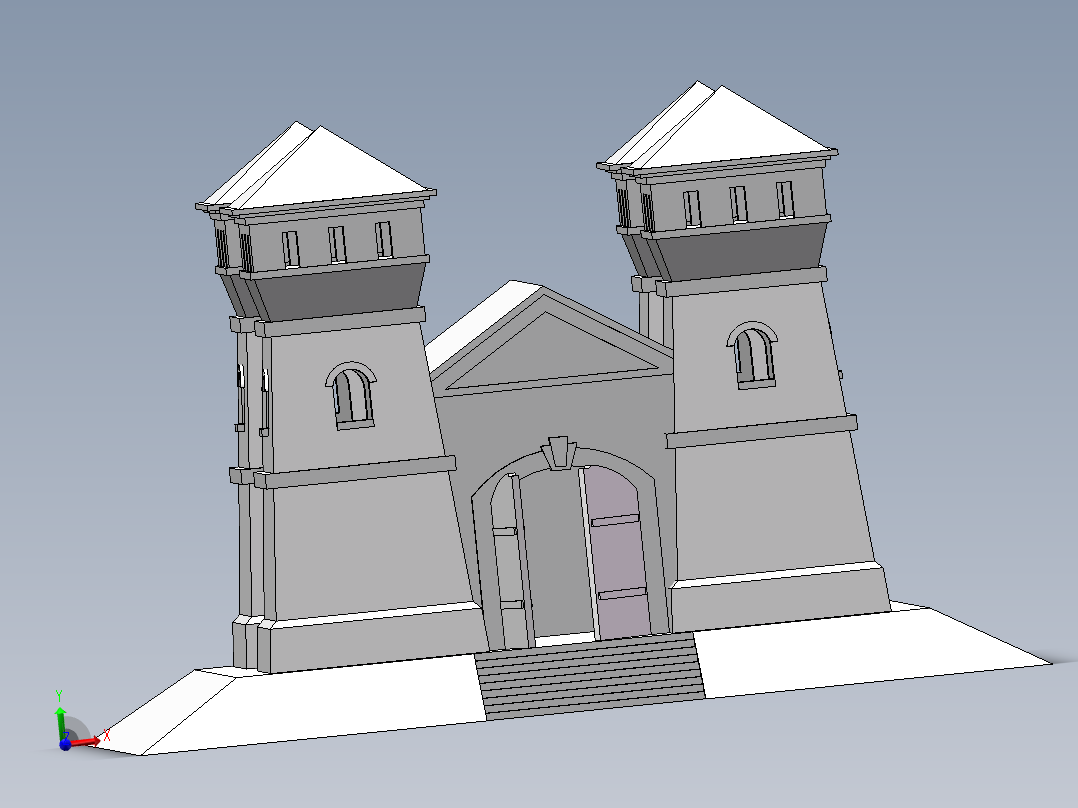Click the red X axis arrow of the triad

click(x=88, y=741)
